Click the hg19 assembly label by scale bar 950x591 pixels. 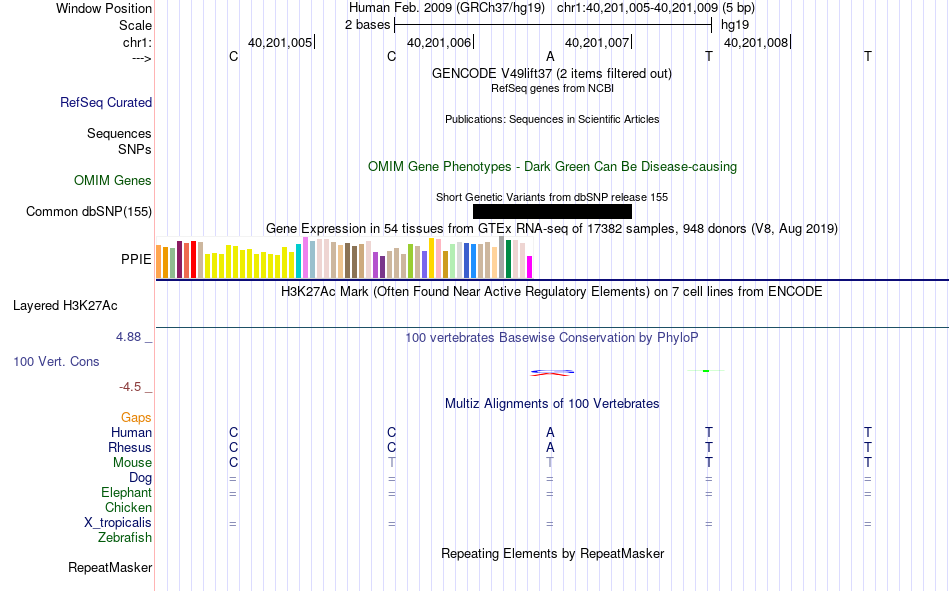point(735,25)
